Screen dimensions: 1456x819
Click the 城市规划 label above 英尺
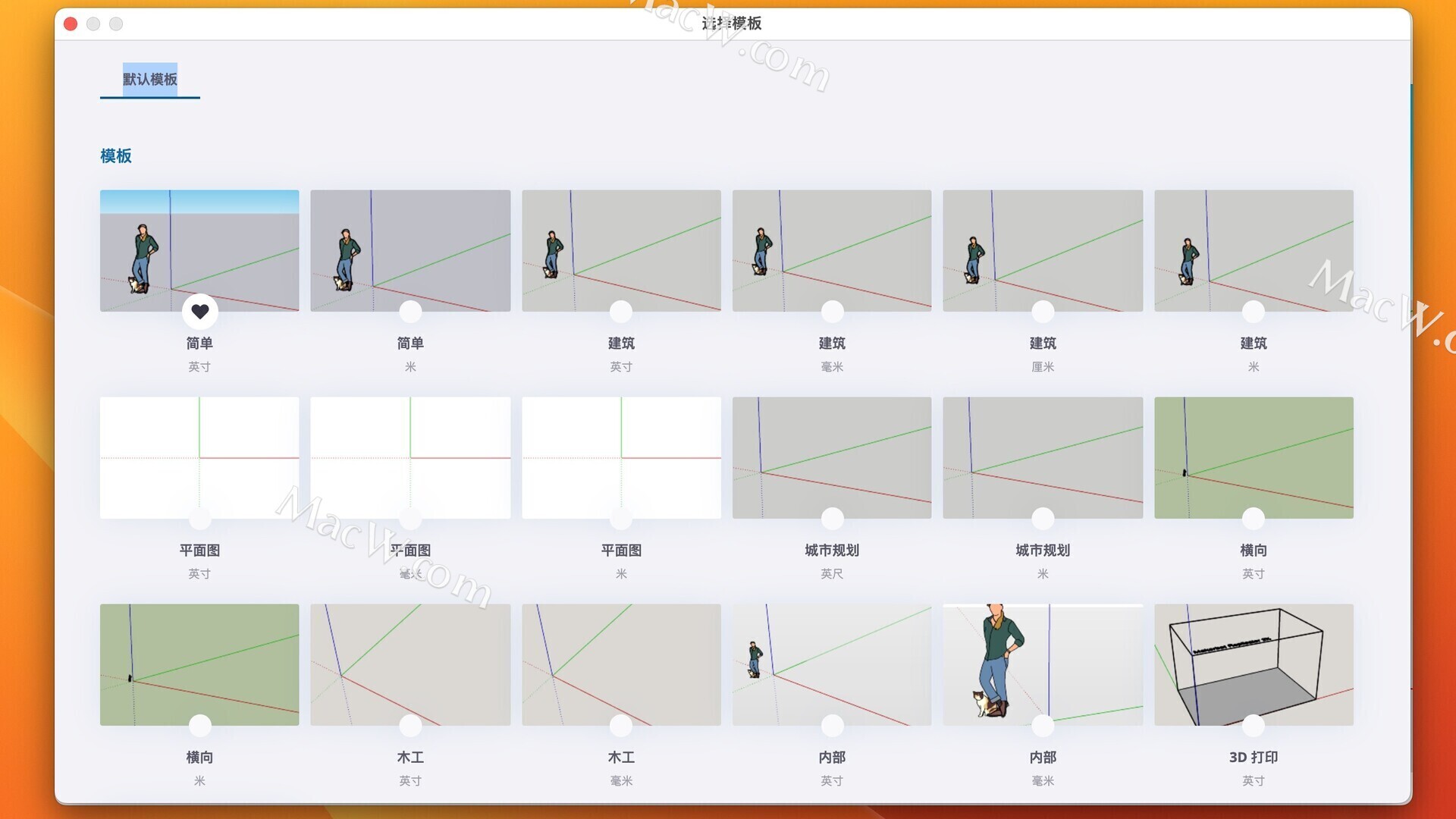tap(832, 550)
